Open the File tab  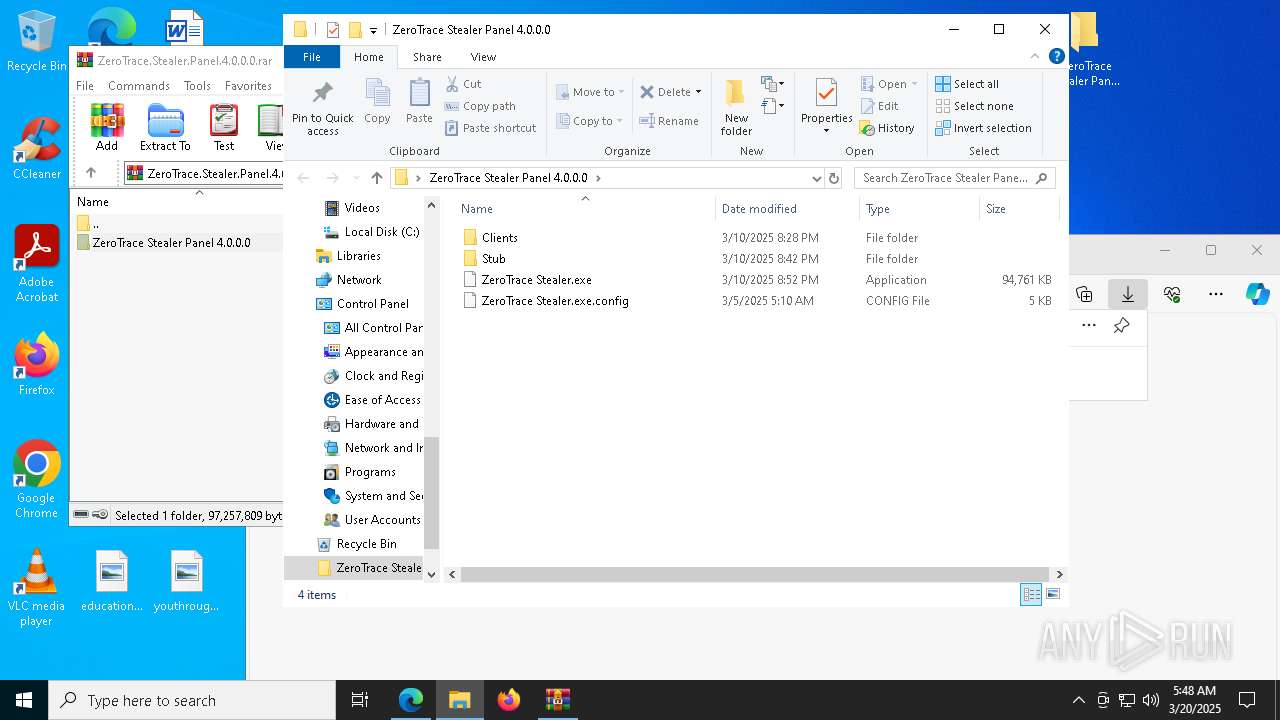click(x=312, y=57)
